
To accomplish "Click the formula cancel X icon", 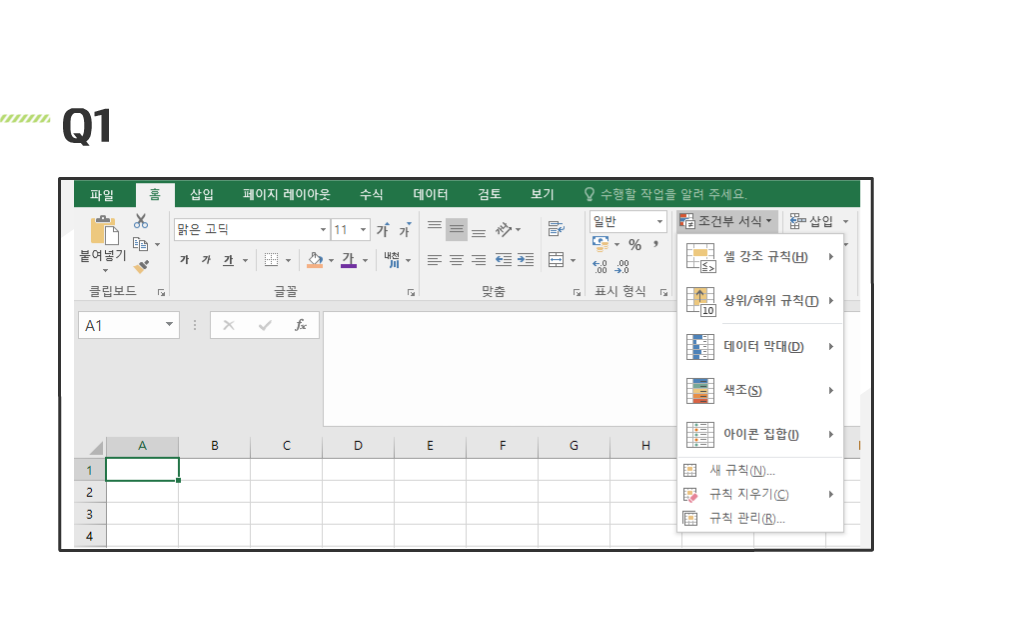I will [229, 325].
